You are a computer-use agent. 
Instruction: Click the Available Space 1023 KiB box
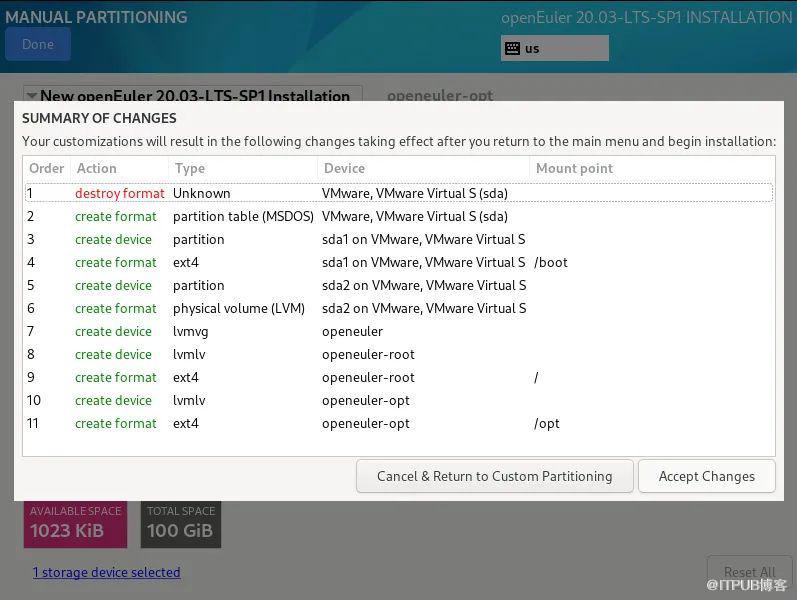point(75,524)
